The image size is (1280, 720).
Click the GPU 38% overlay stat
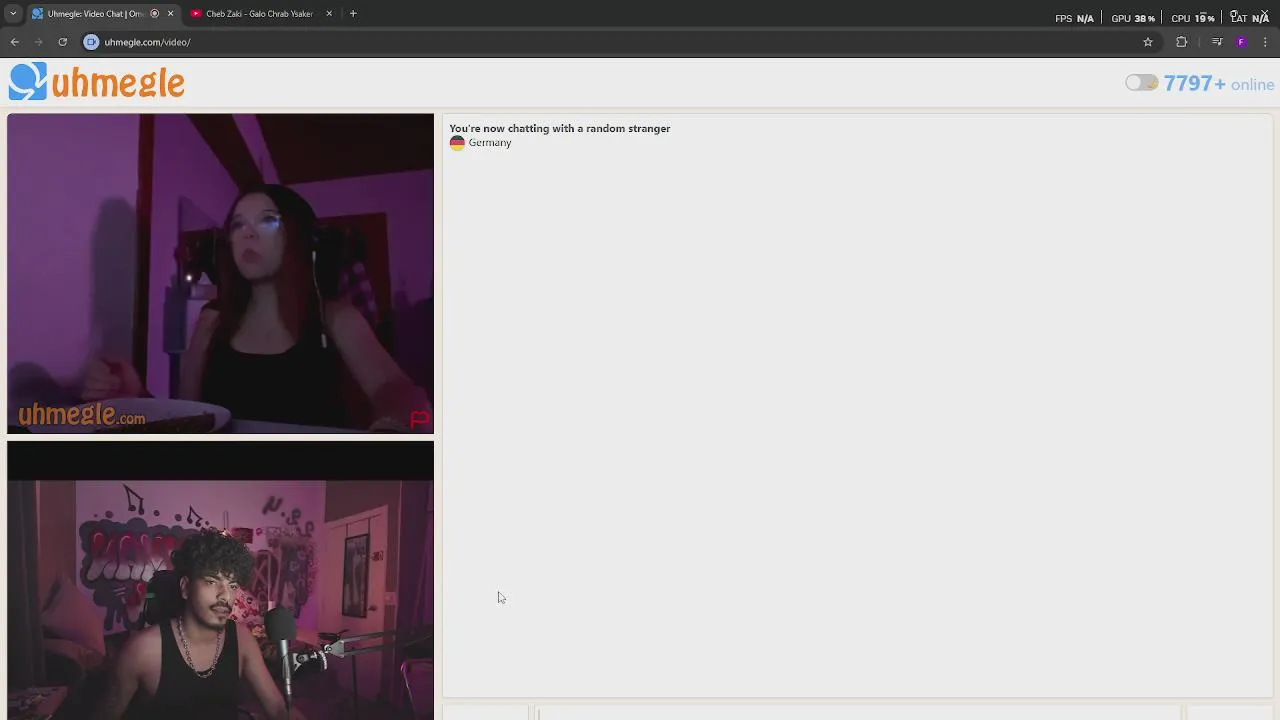point(1133,18)
